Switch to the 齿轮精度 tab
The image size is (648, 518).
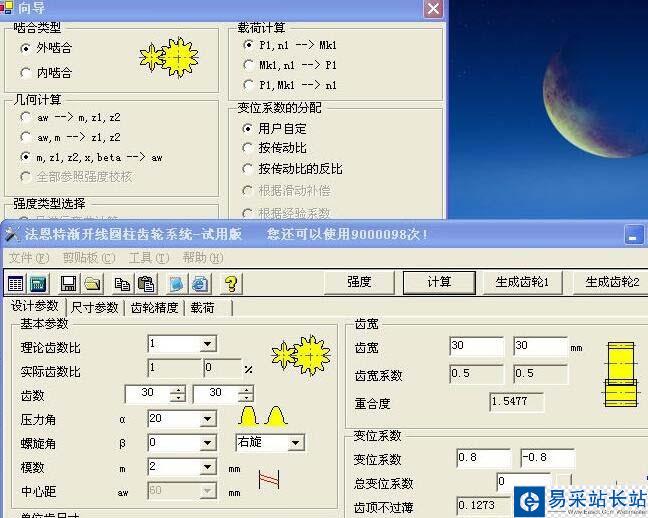[154, 308]
